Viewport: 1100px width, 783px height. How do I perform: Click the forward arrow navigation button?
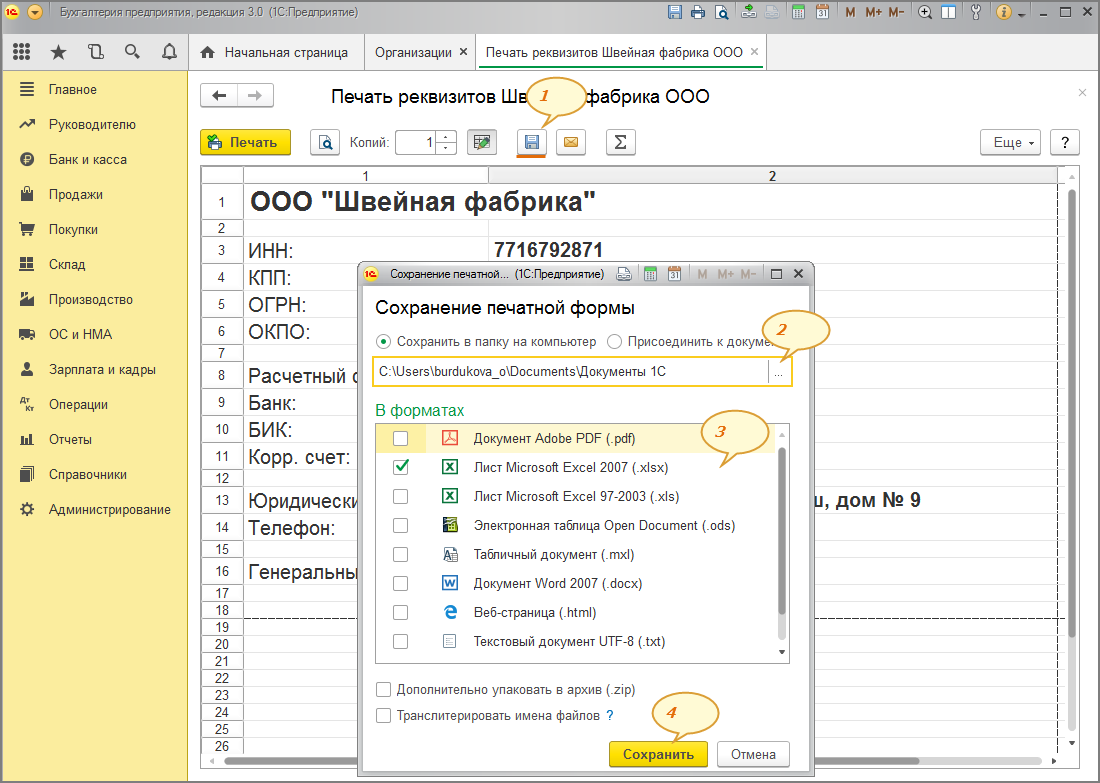(255, 95)
